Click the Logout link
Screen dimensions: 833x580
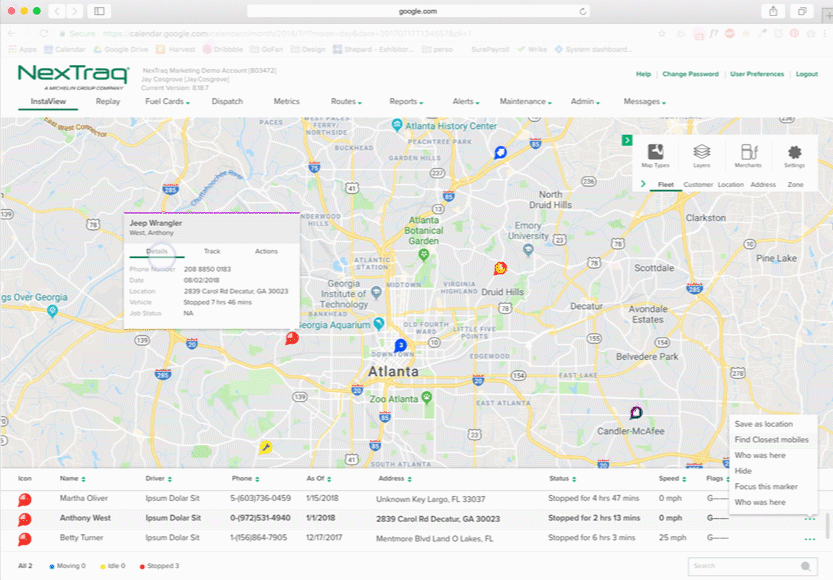click(806, 74)
